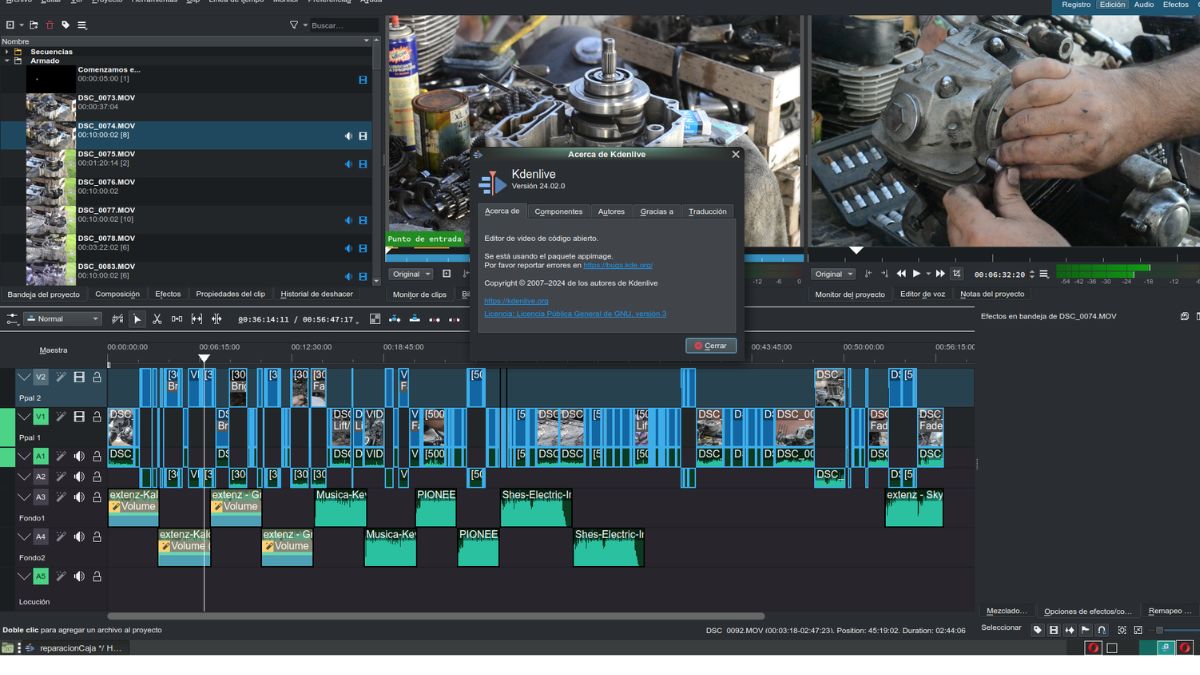Open the project monitor hamburger options icon
Screen dimensions: 1200x675
(x=1044, y=274)
